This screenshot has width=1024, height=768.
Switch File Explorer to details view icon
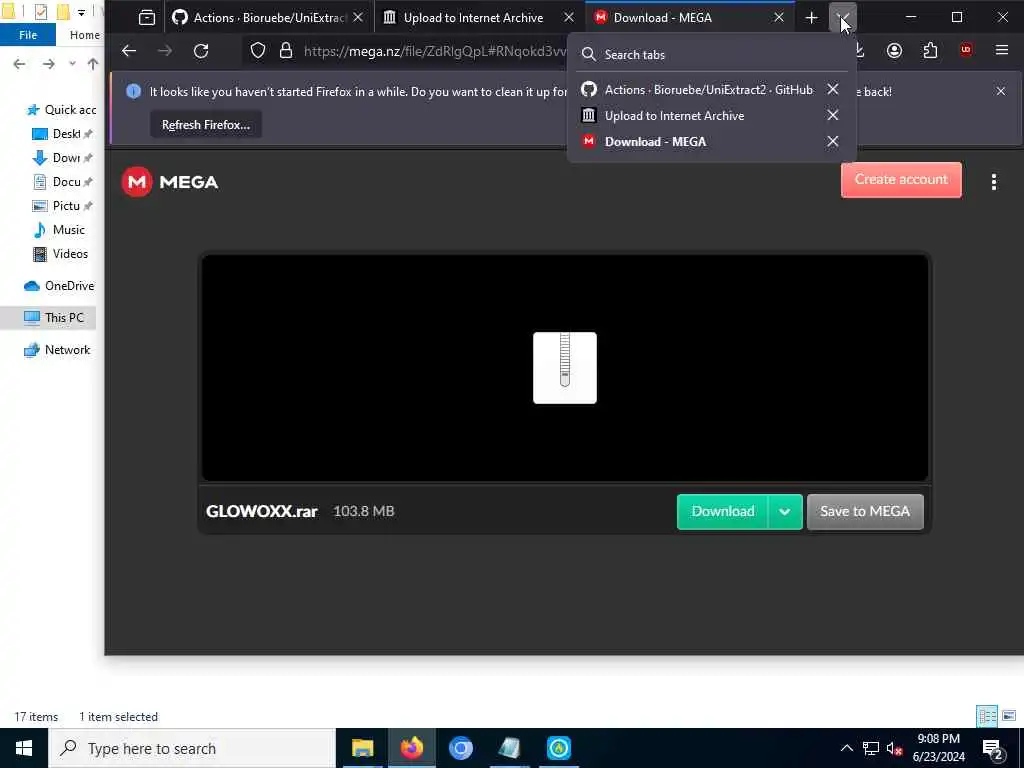987,716
